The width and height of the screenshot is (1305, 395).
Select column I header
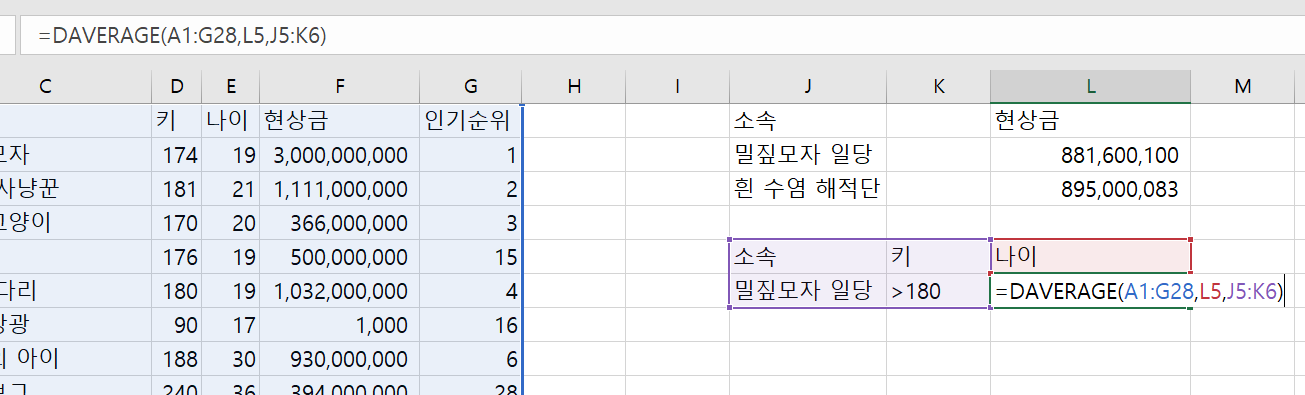tap(677, 87)
